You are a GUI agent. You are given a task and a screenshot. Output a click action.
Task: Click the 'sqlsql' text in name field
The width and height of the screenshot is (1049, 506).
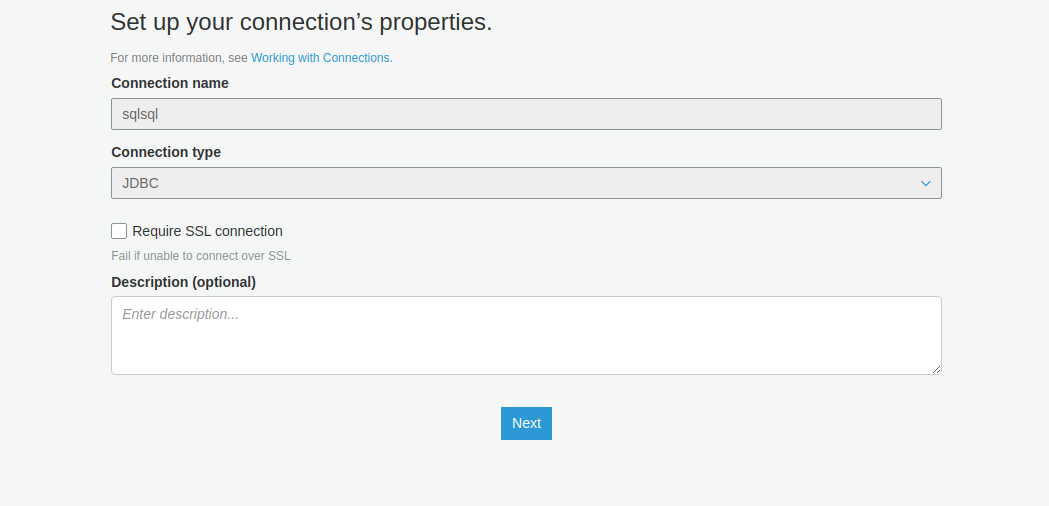140,114
